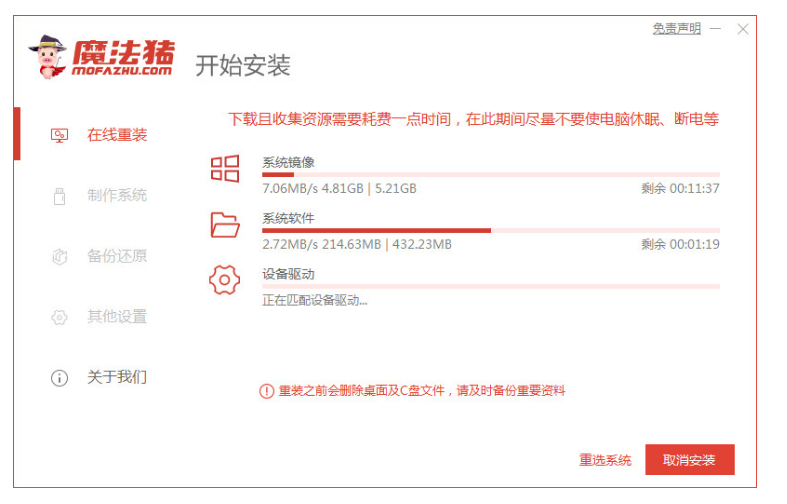Click the online reinstall monitor icon

coord(59,135)
